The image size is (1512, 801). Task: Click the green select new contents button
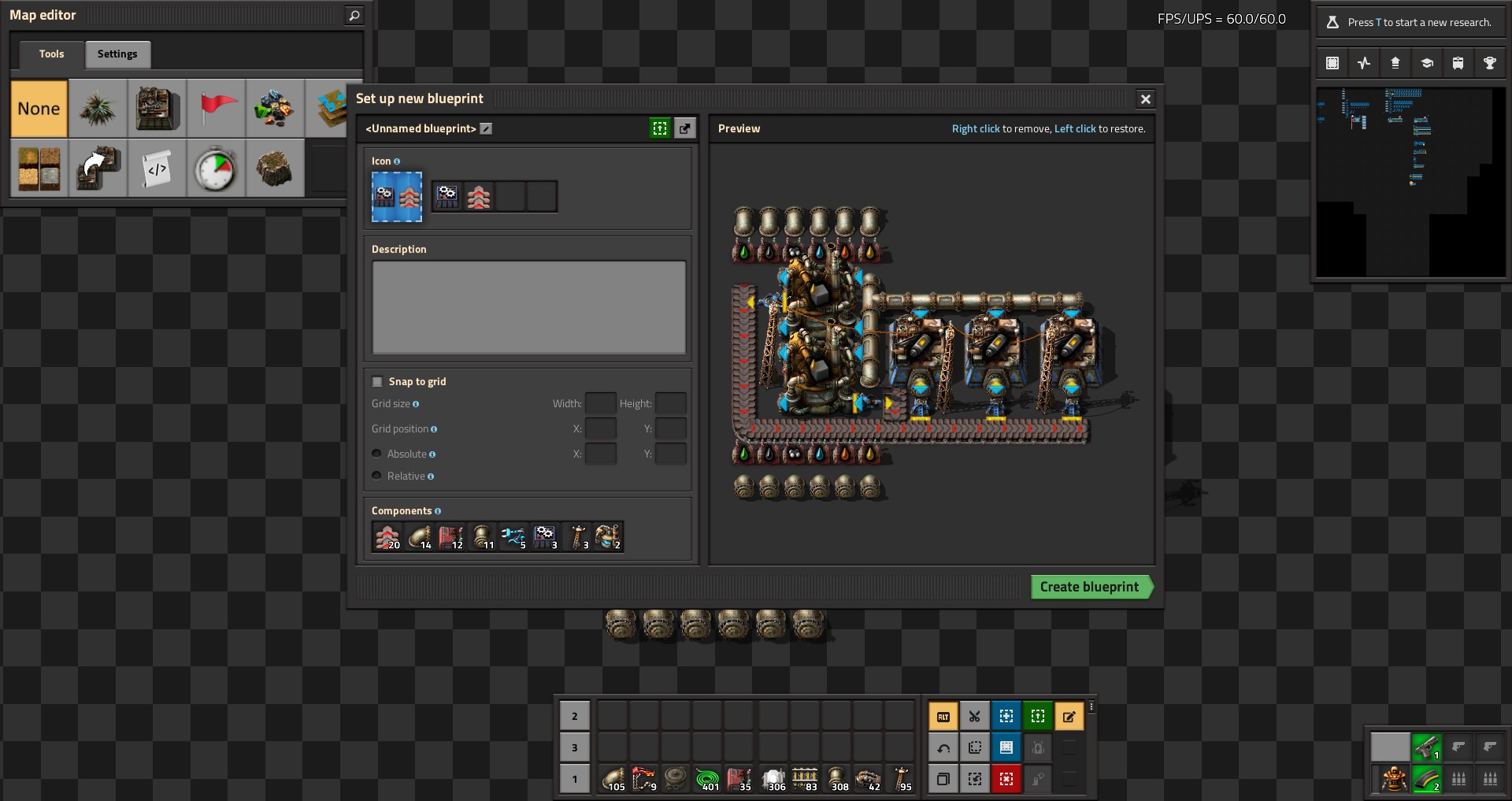pyautogui.click(x=660, y=128)
